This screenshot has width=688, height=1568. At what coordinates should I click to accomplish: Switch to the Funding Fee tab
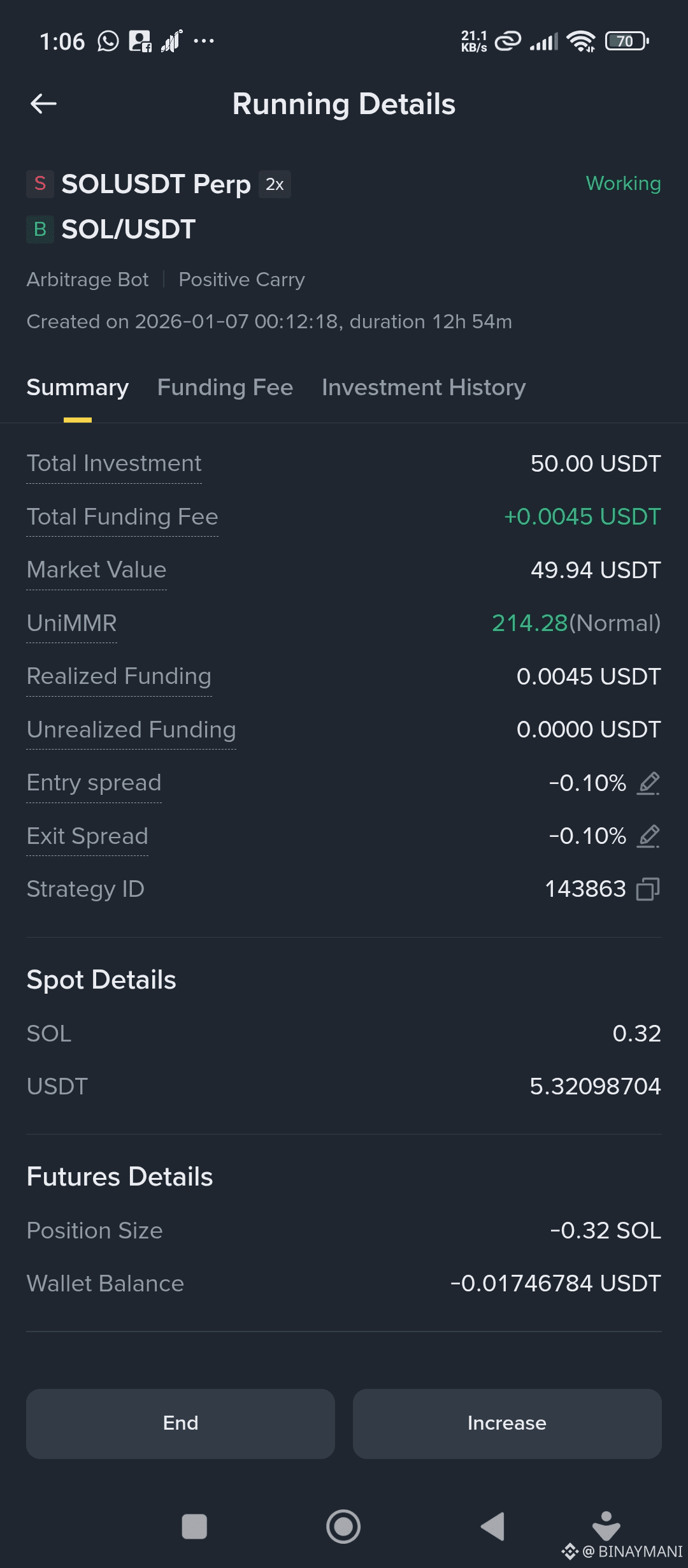[225, 388]
